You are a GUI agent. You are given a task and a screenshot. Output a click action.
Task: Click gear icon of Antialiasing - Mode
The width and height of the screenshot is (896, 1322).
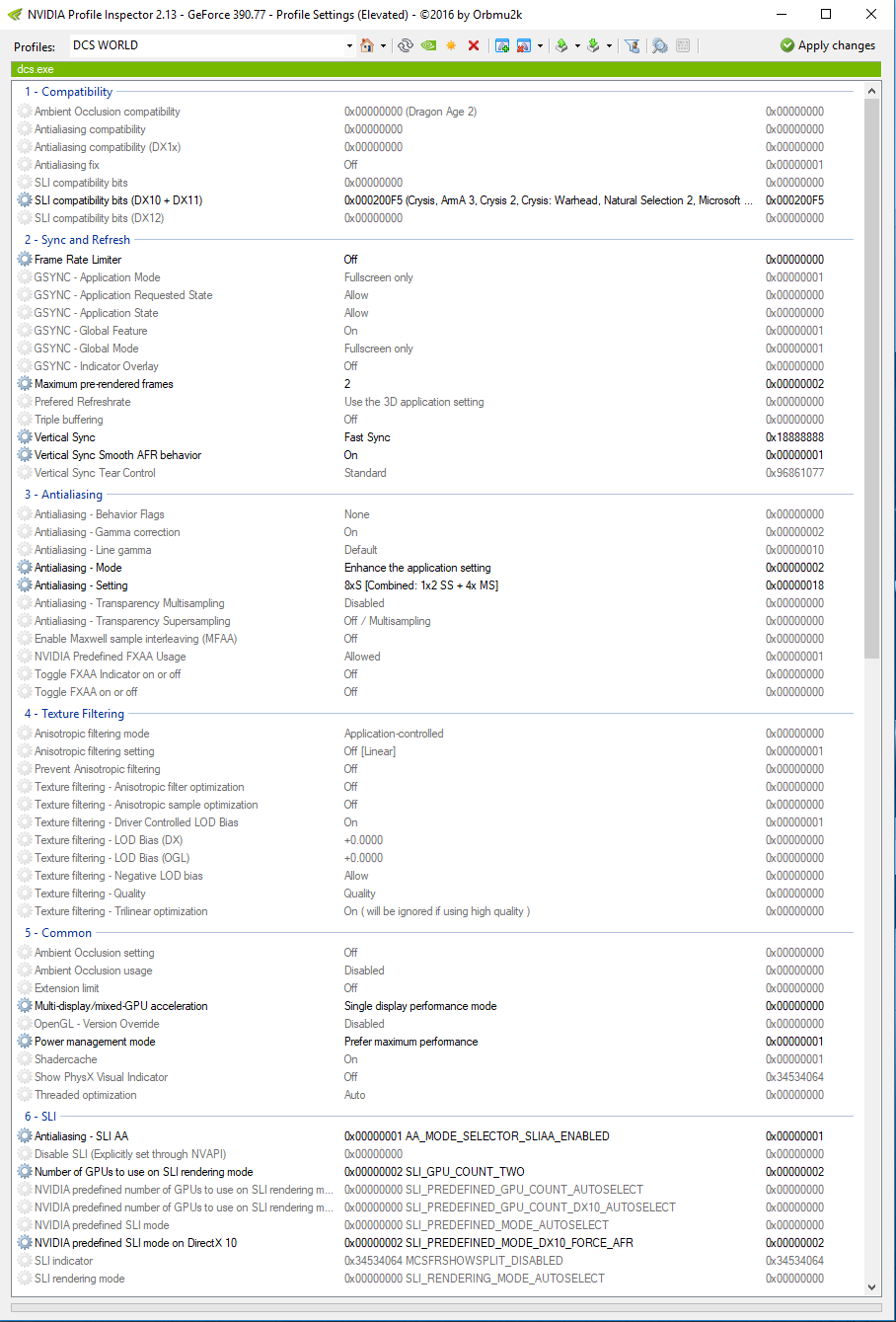(x=25, y=568)
